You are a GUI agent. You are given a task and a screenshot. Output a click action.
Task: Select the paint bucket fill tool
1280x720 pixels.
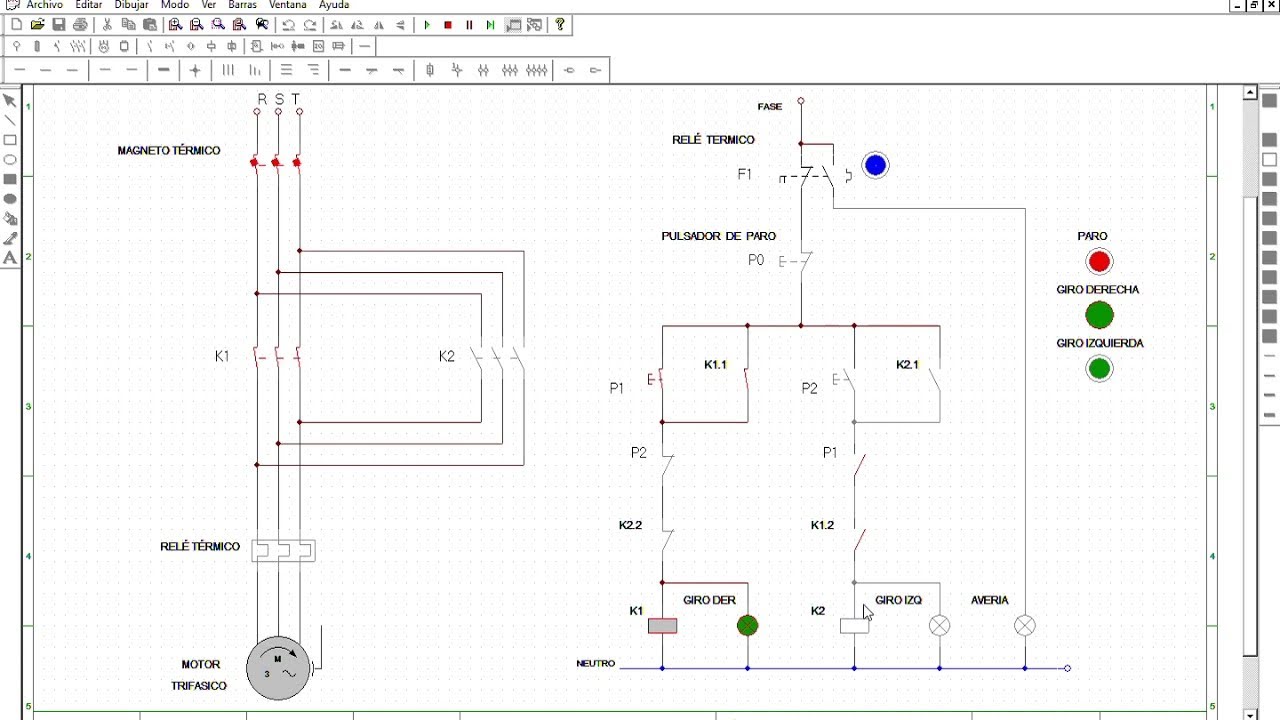[10, 219]
